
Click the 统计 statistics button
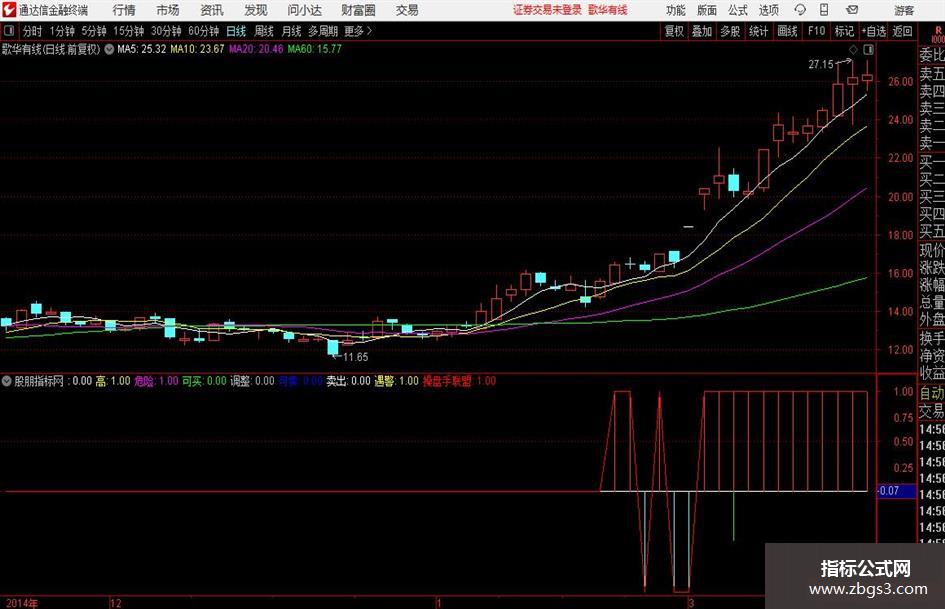[x=758, y=31]
